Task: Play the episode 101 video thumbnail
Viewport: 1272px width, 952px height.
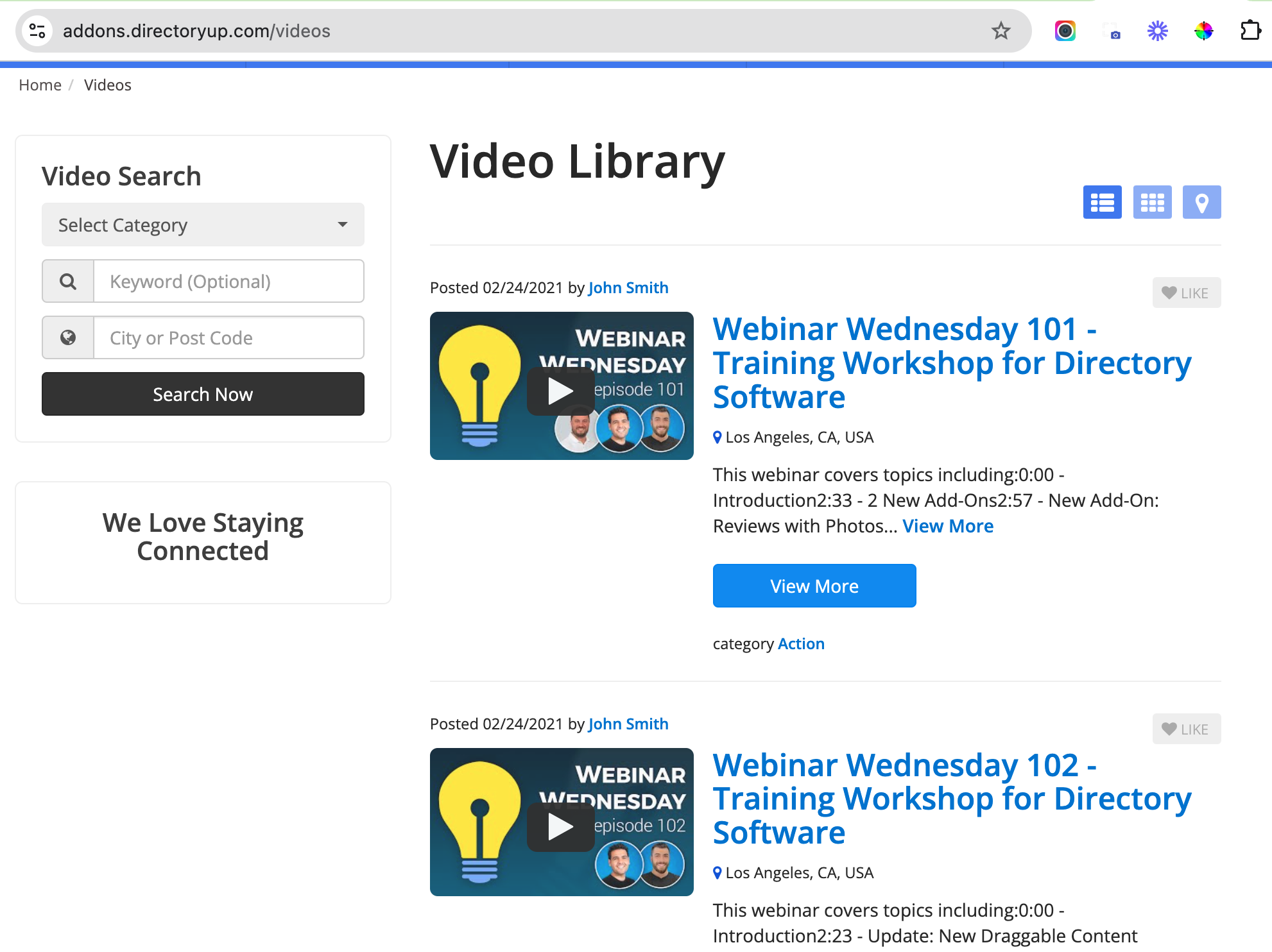Action: coord(560,391)
